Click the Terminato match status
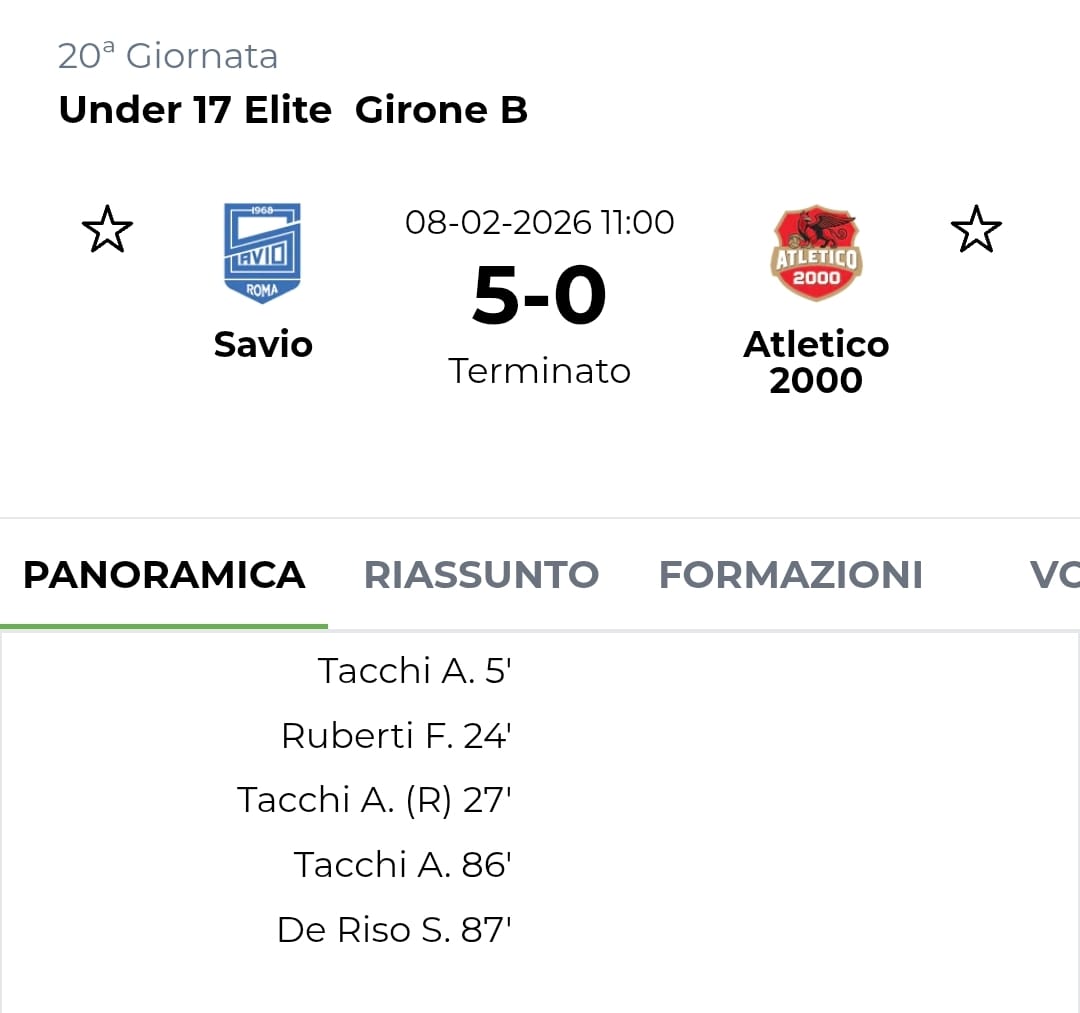 [539, 371]
